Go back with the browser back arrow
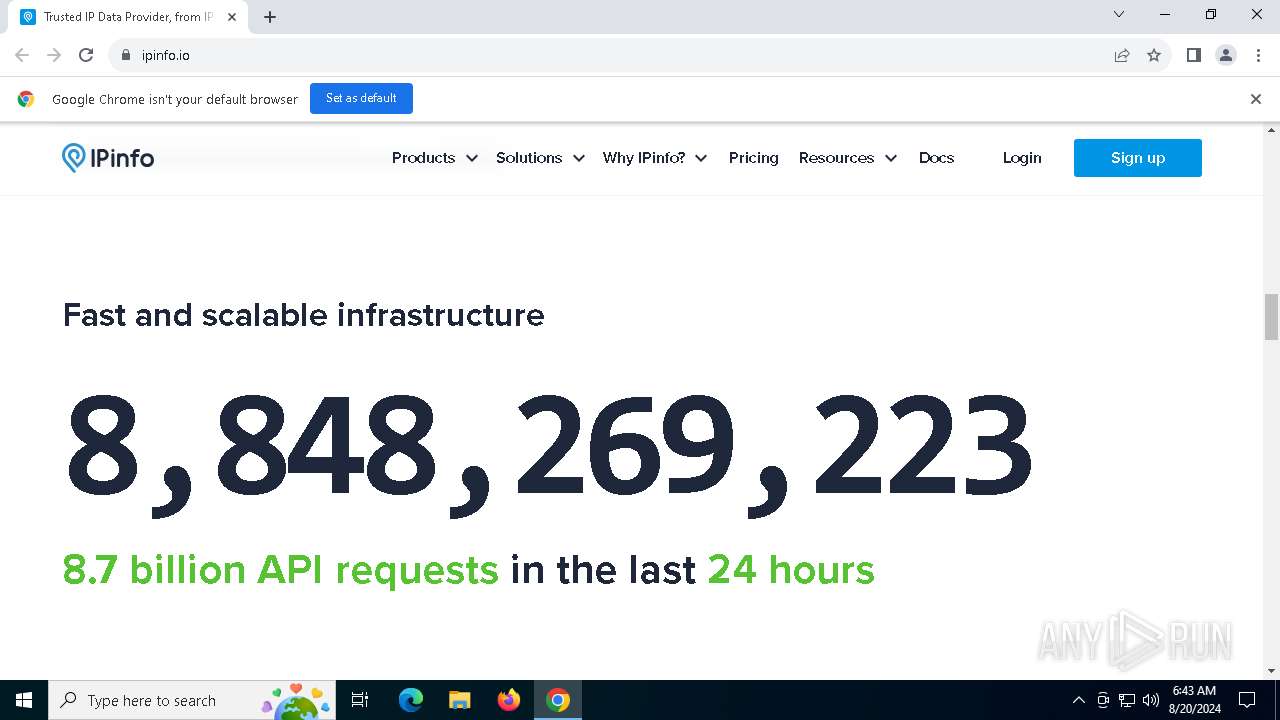Screen dimensions: 1280x720 [x=22, y=55]
